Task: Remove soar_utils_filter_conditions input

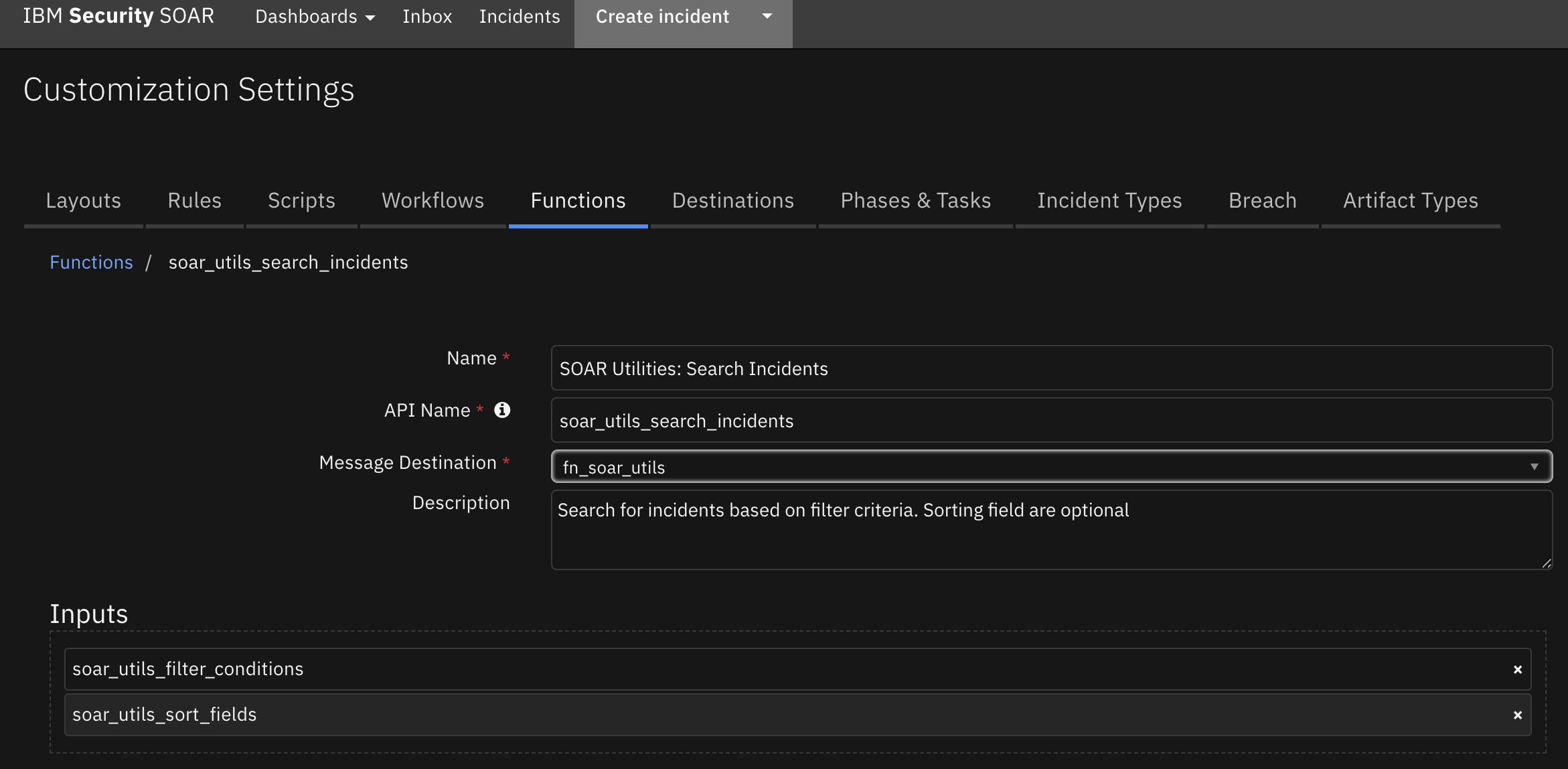Action: [1518, 669]
